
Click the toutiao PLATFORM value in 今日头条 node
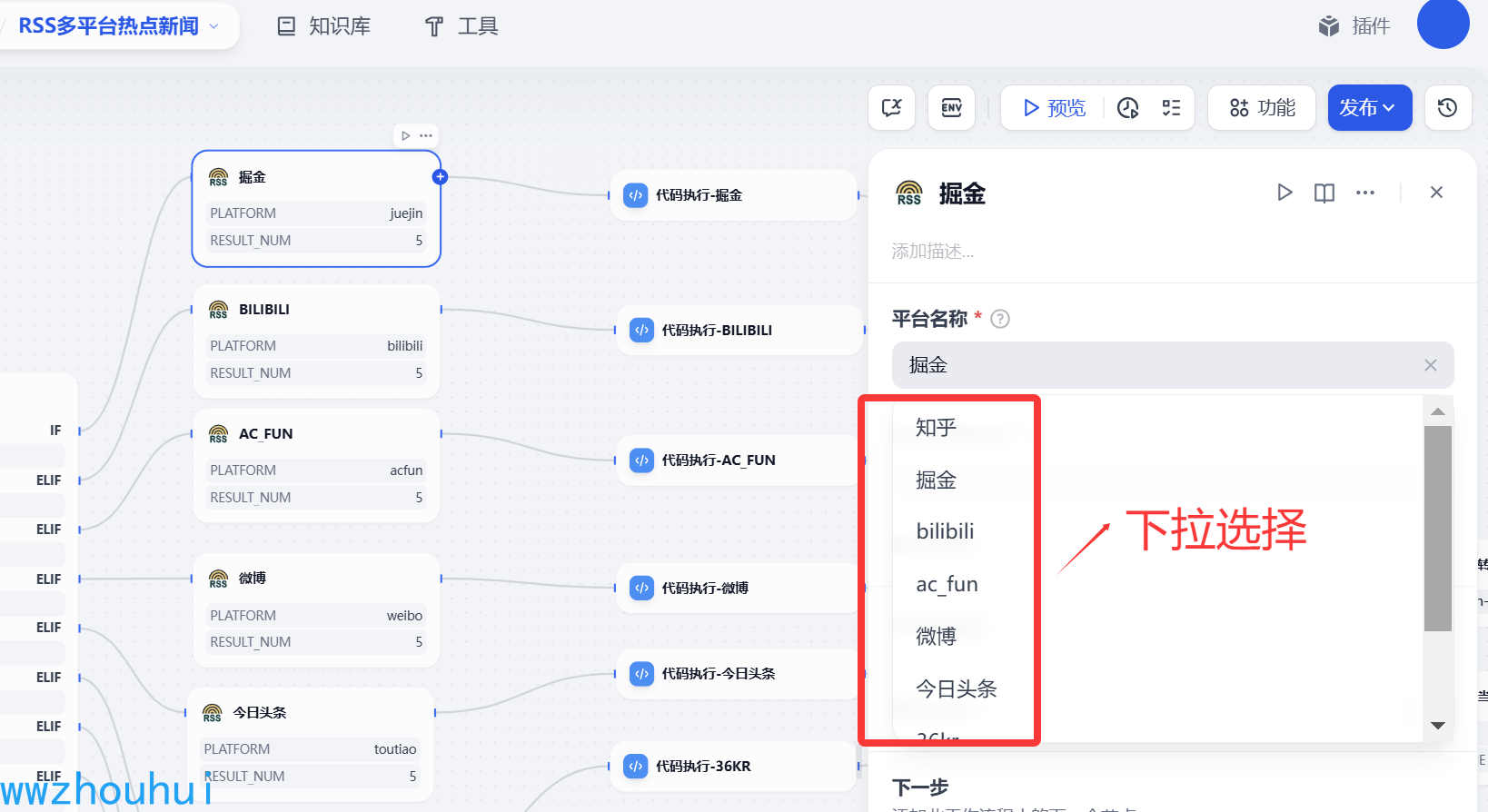click(x=395, y=749)
